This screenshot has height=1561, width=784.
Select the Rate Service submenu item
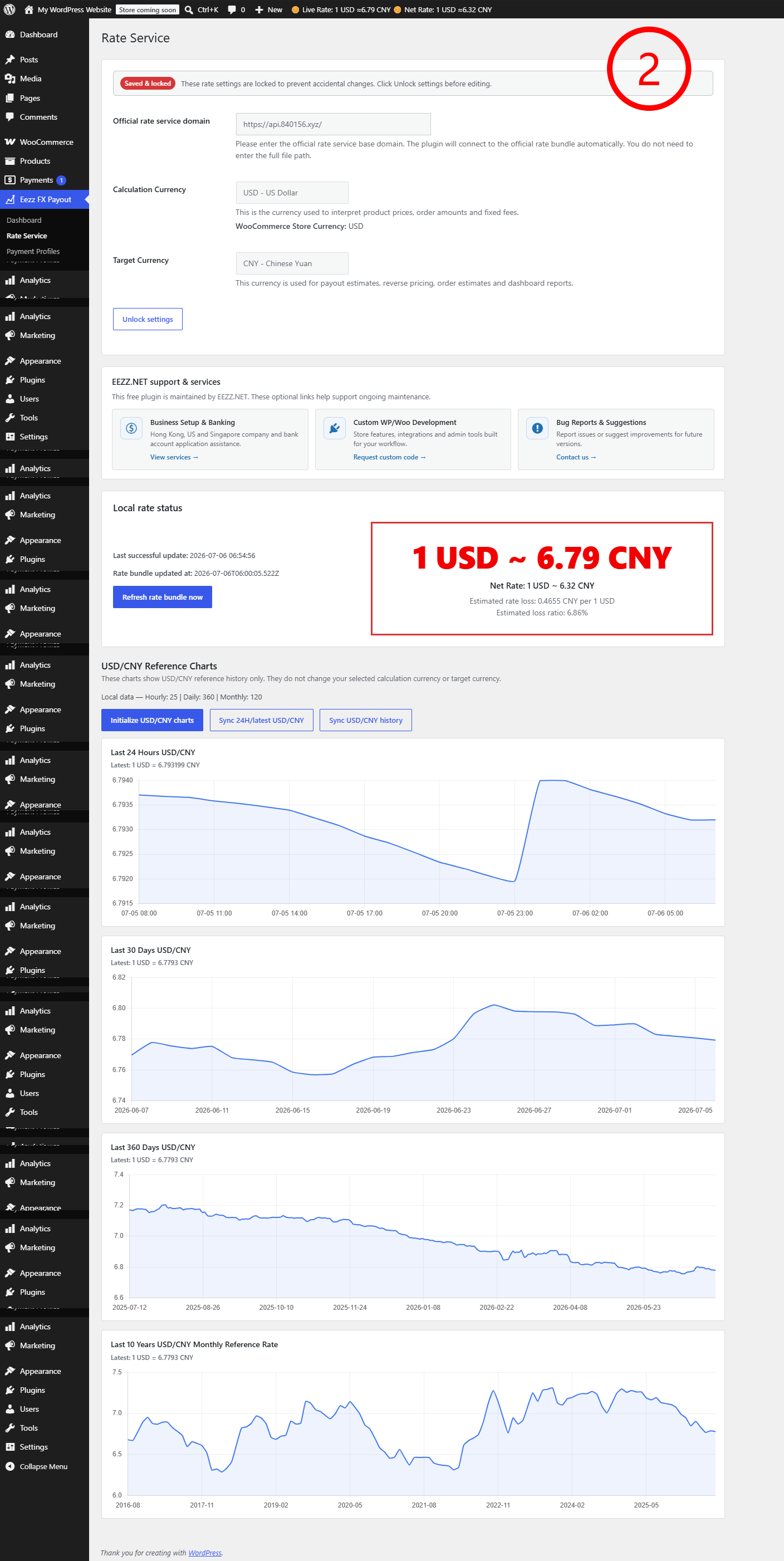pyautogui.click(x=27, y=236)
